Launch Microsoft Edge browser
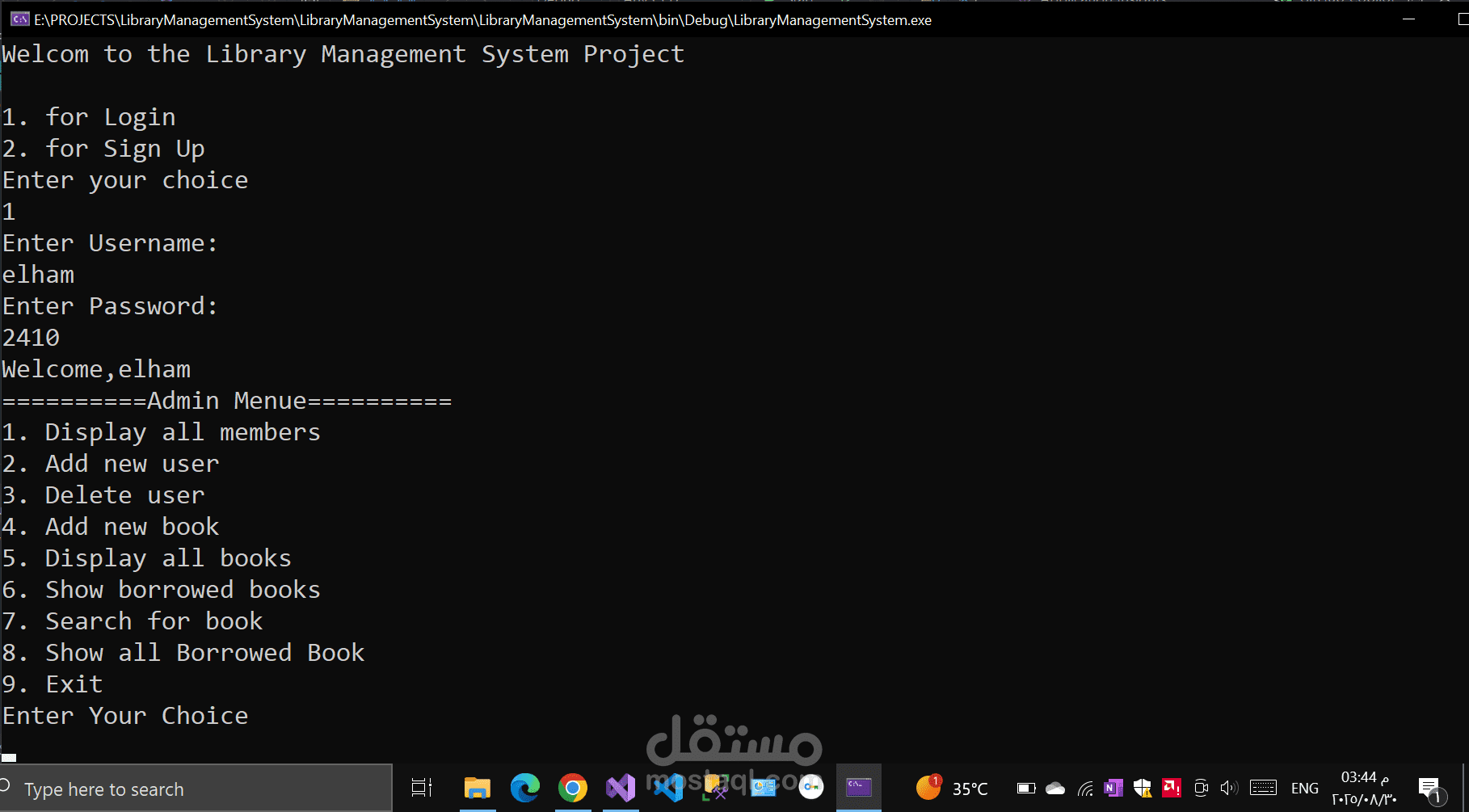This screenshot has width=1469, height=812. (525, 787)
